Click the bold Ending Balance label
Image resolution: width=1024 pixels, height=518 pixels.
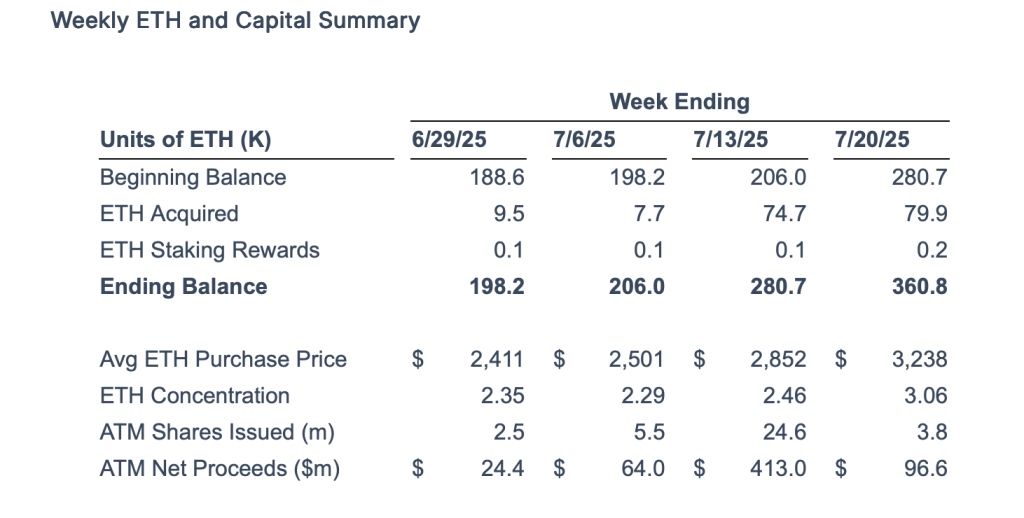pos(184,287)
